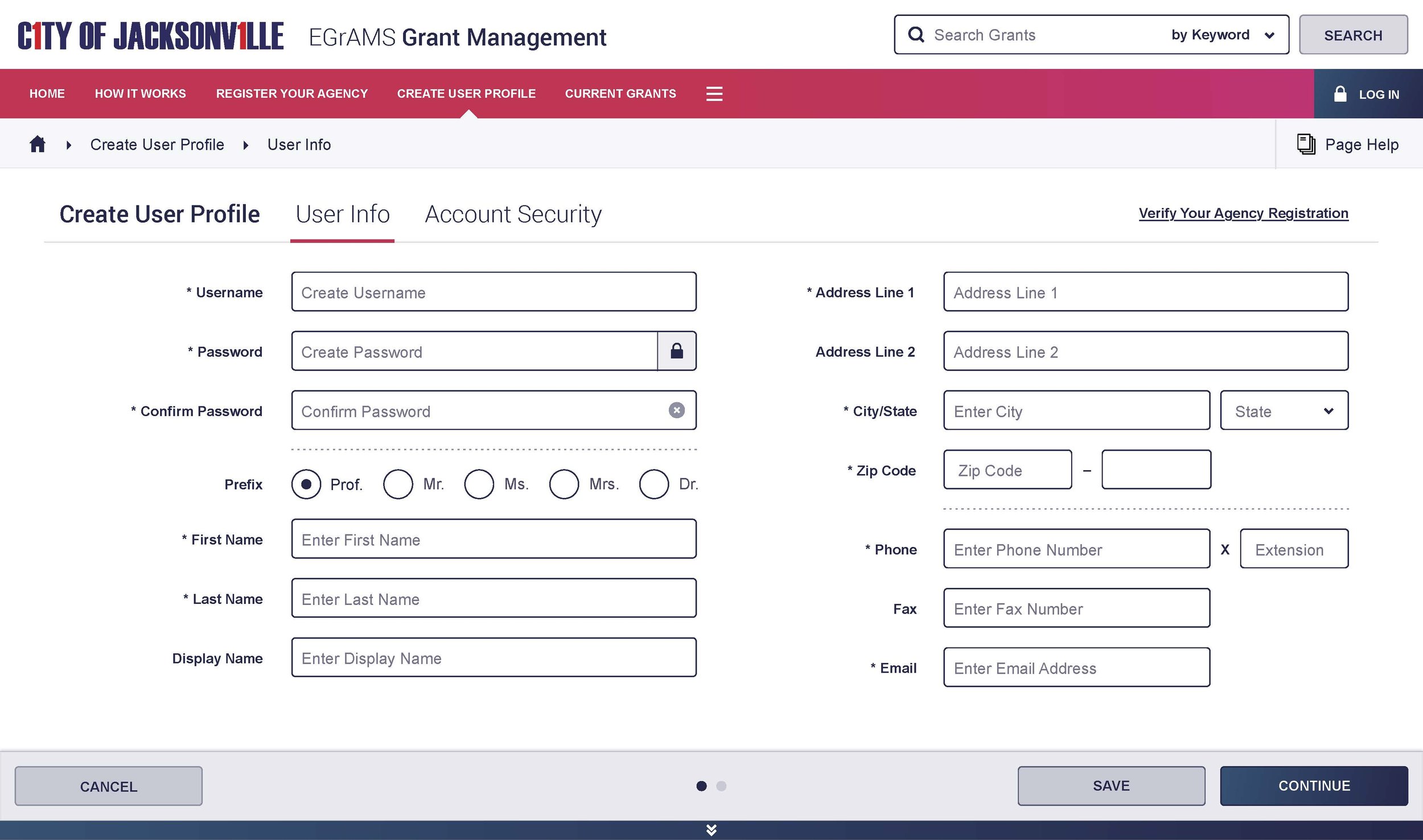
Task: Click the Enter Email Address field
Action: point(1076,668)
